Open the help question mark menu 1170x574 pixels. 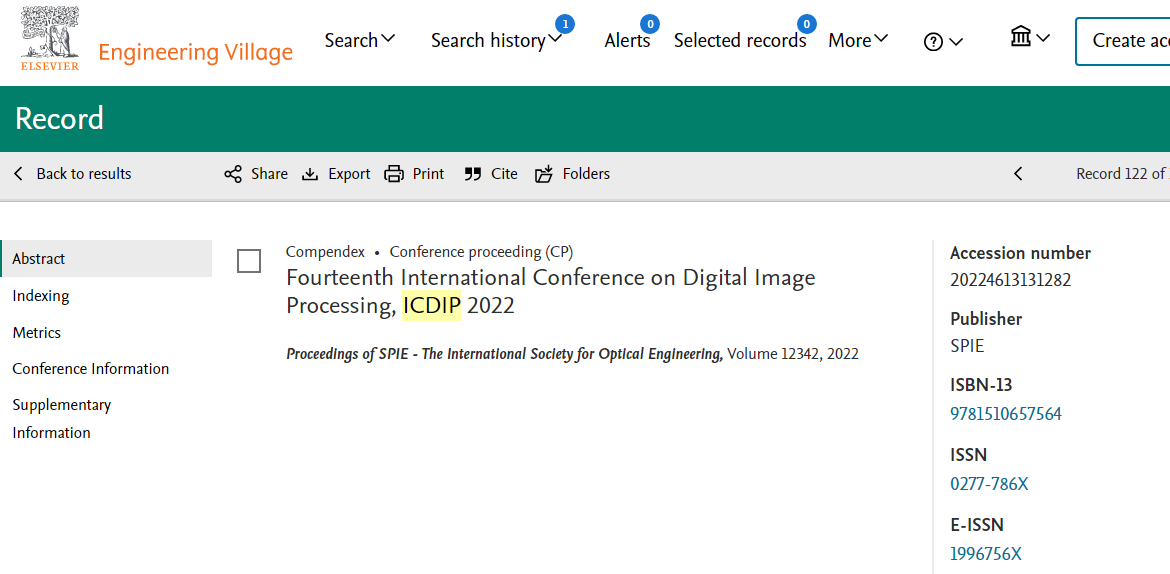point(943,42)
